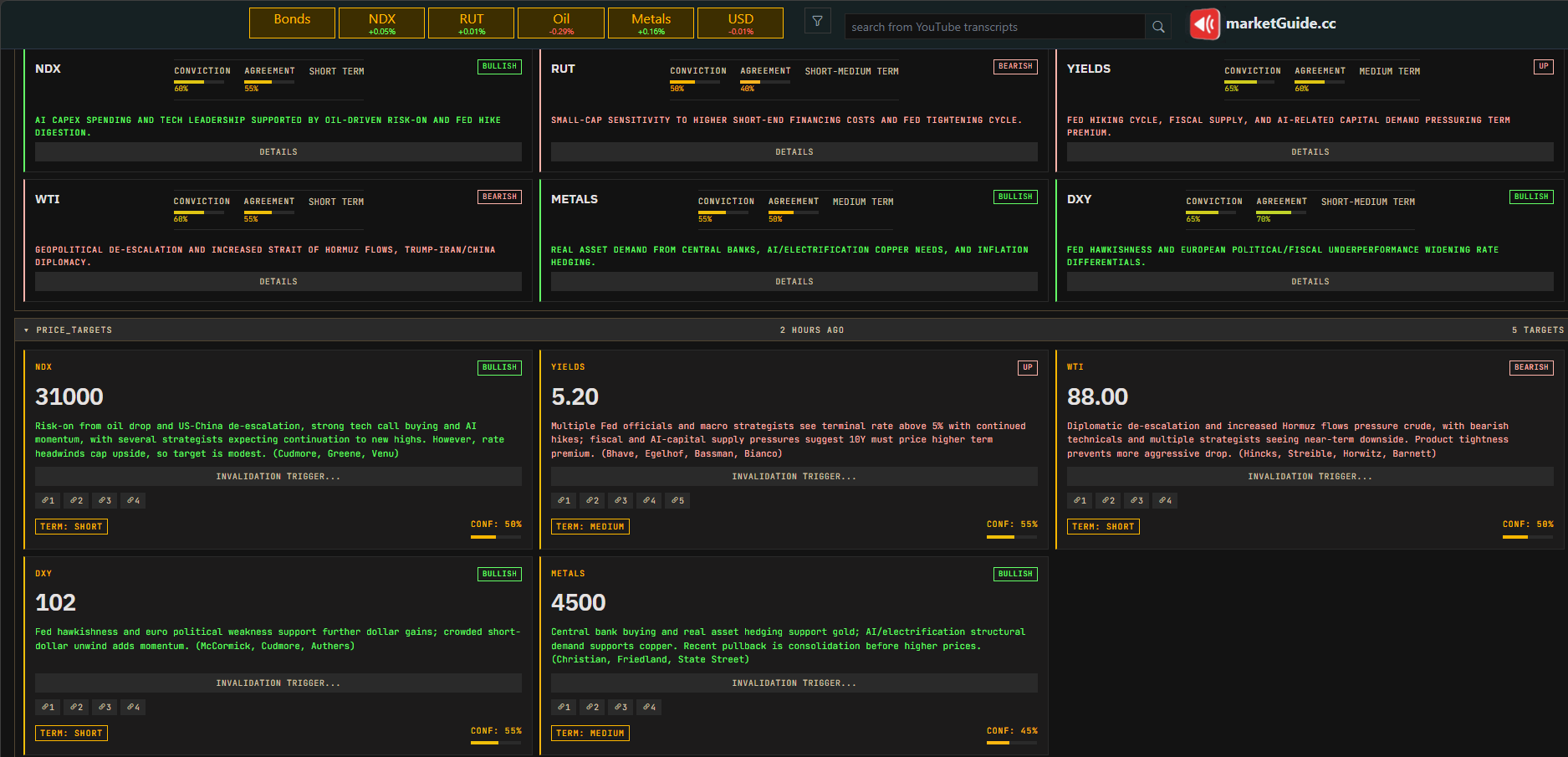Open DETAILS for the METALS sentiment card
This screenshot has height=757, width=1568.
[794, 282]
